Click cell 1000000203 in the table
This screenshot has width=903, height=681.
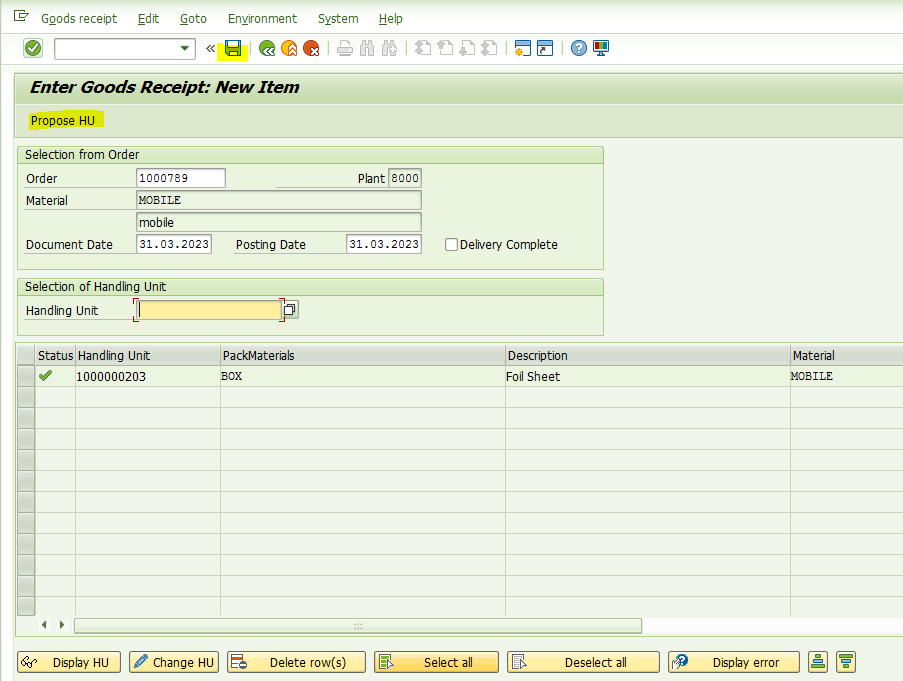[147, 376]
